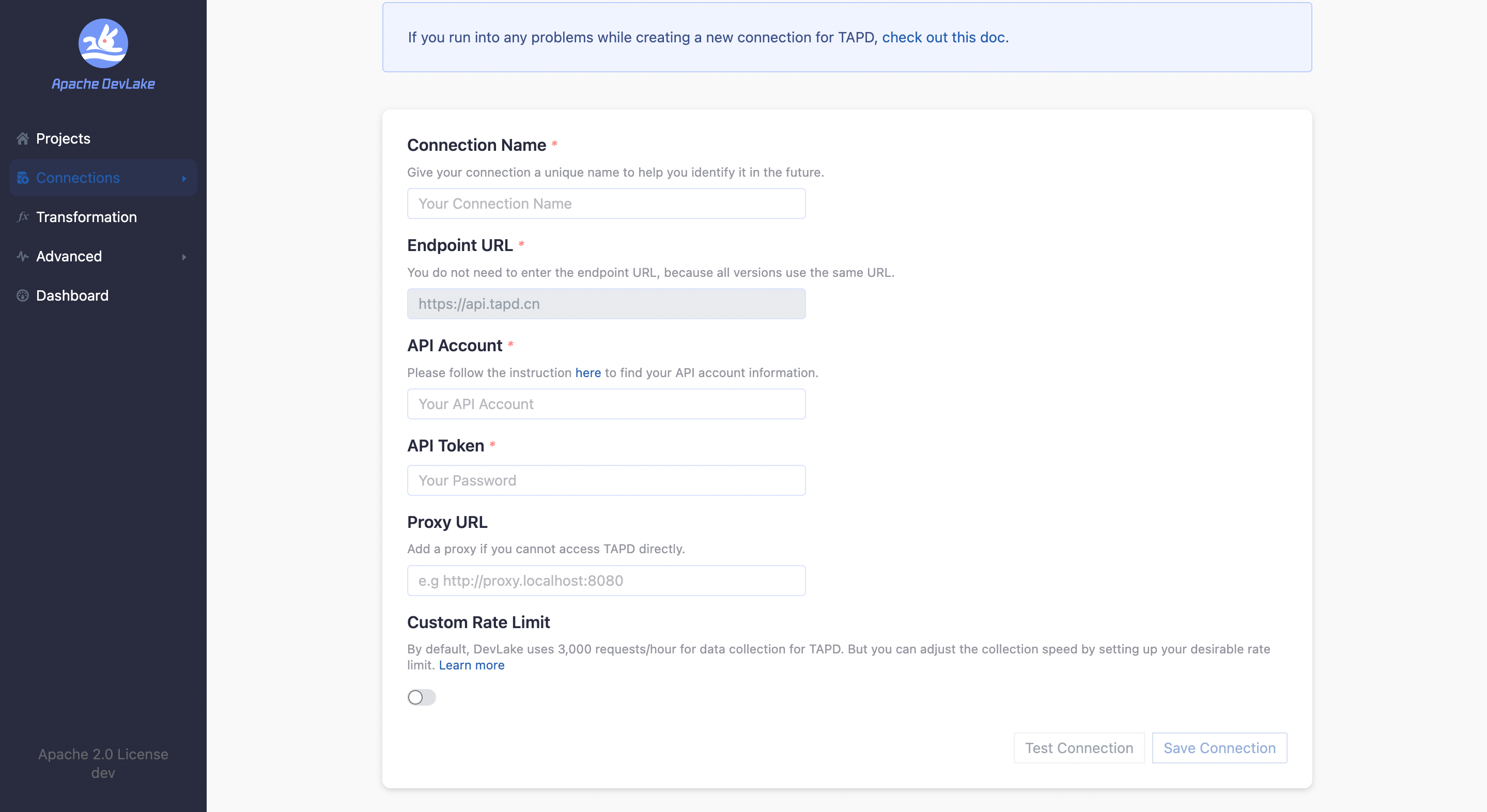Click the Projects home icon
The image size is (1487, 812).
[x=23, y=138]
